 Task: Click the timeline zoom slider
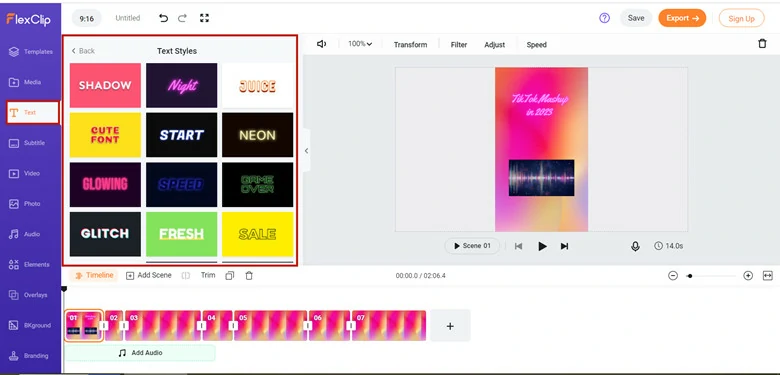(712, 276)
